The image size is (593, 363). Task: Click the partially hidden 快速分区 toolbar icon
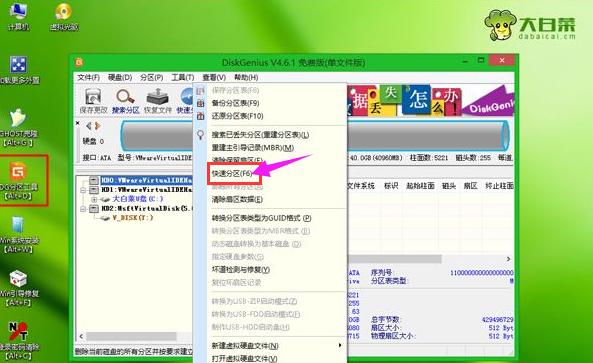185,101
